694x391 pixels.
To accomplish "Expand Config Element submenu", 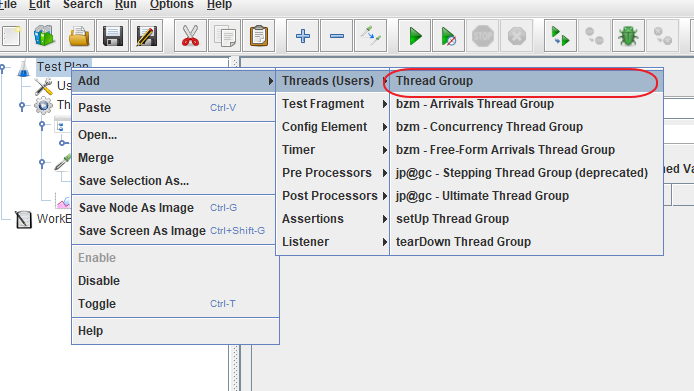I will tap(333, 127).
